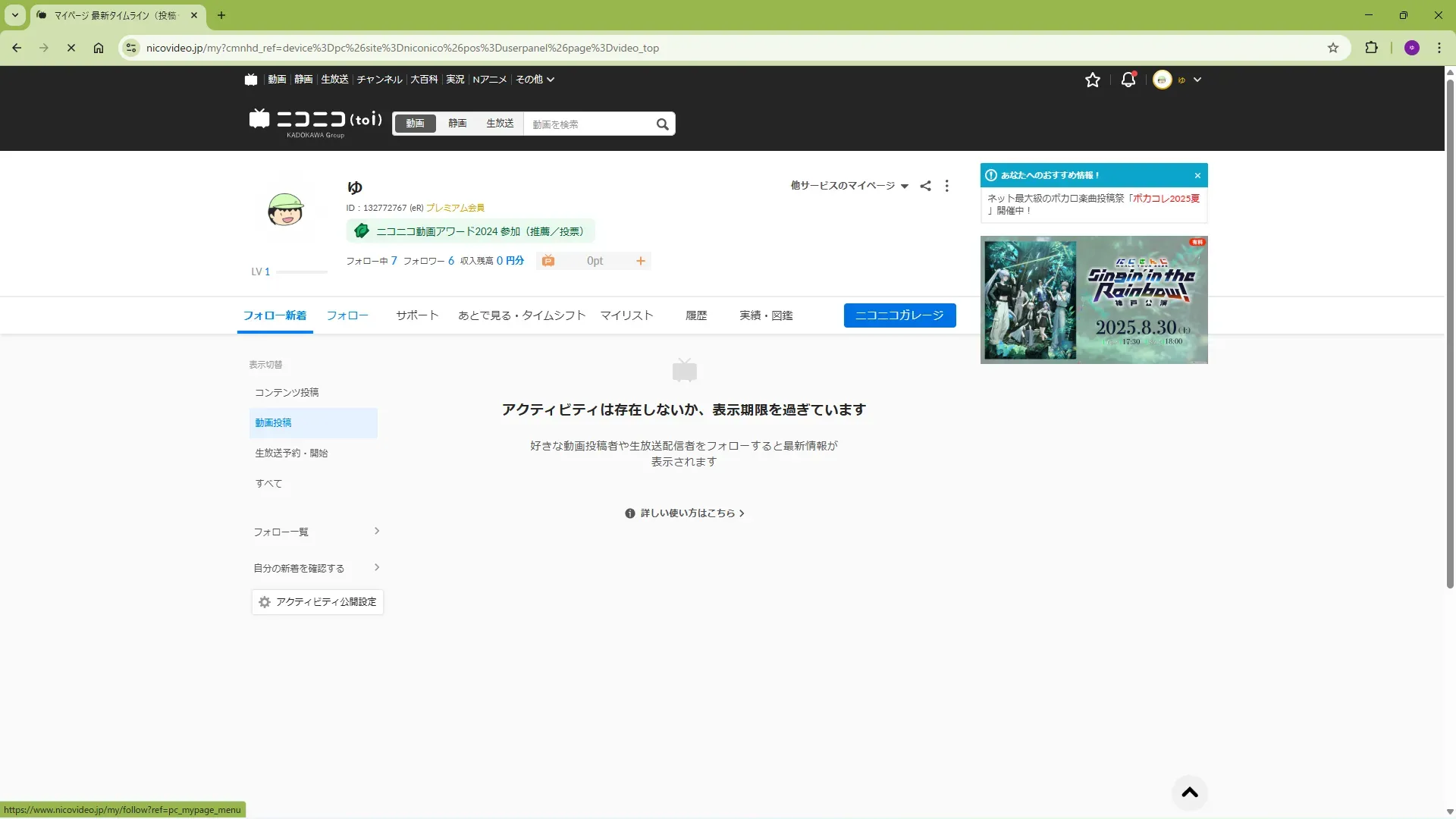Click the 動画を検索 search field

point(588,124)
